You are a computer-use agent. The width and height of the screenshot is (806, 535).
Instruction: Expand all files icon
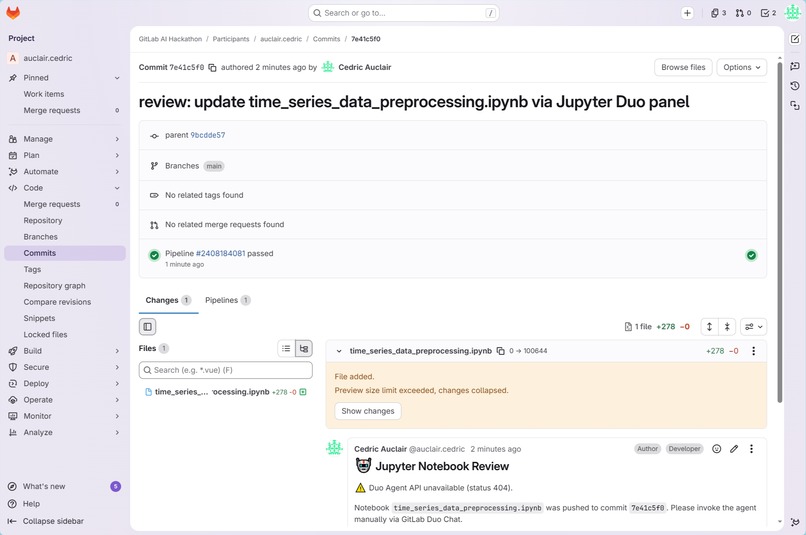[x=709, y=327]
